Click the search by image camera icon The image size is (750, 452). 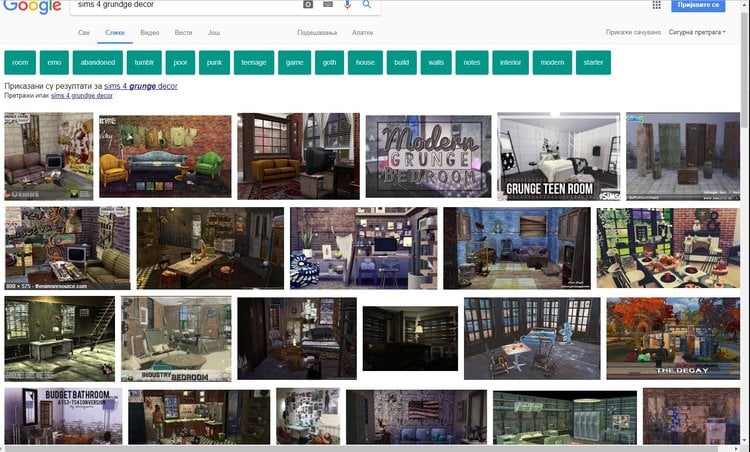pyautogui.click(x=308, y=4)
